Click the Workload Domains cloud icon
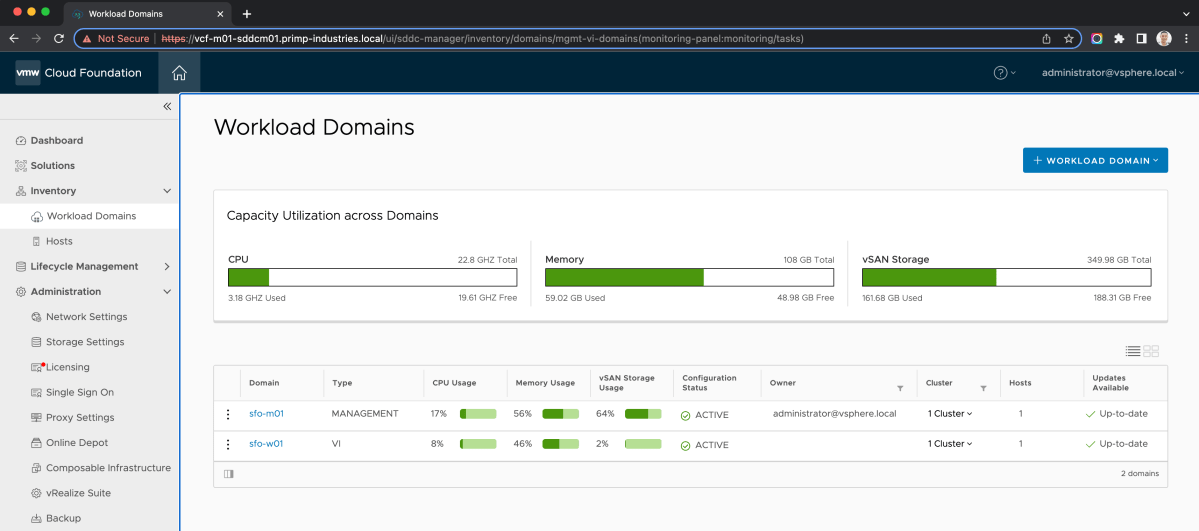 36,217
